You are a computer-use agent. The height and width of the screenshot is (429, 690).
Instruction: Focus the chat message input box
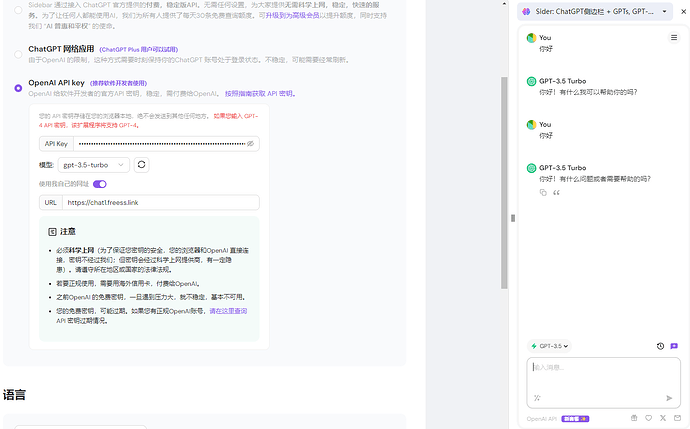603,383
